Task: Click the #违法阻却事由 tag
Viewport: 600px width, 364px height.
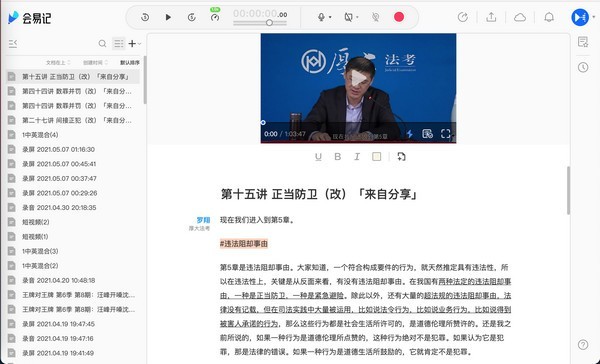Action: pos(244,243)
